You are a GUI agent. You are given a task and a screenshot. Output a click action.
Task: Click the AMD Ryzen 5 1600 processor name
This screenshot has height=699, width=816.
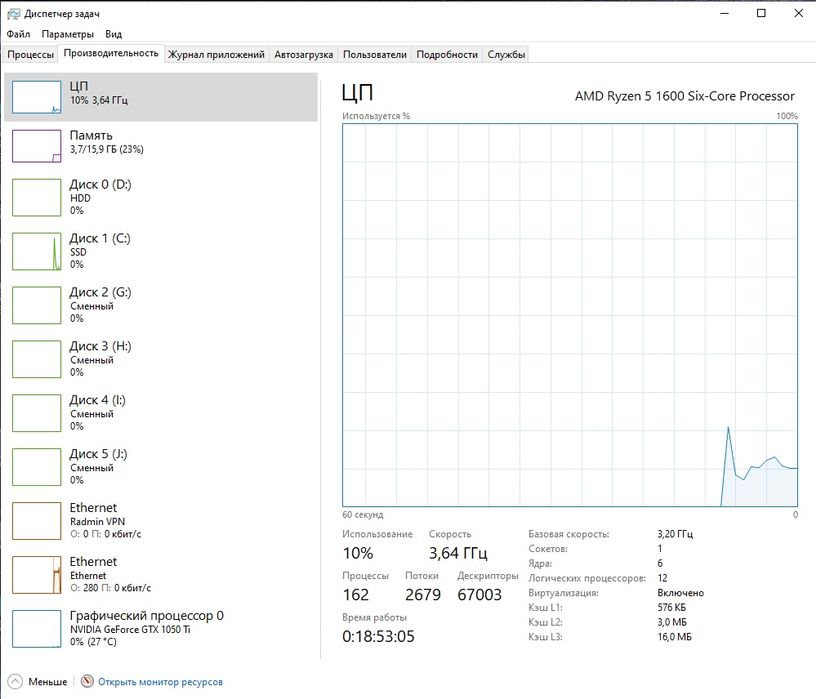coord(684,96)
